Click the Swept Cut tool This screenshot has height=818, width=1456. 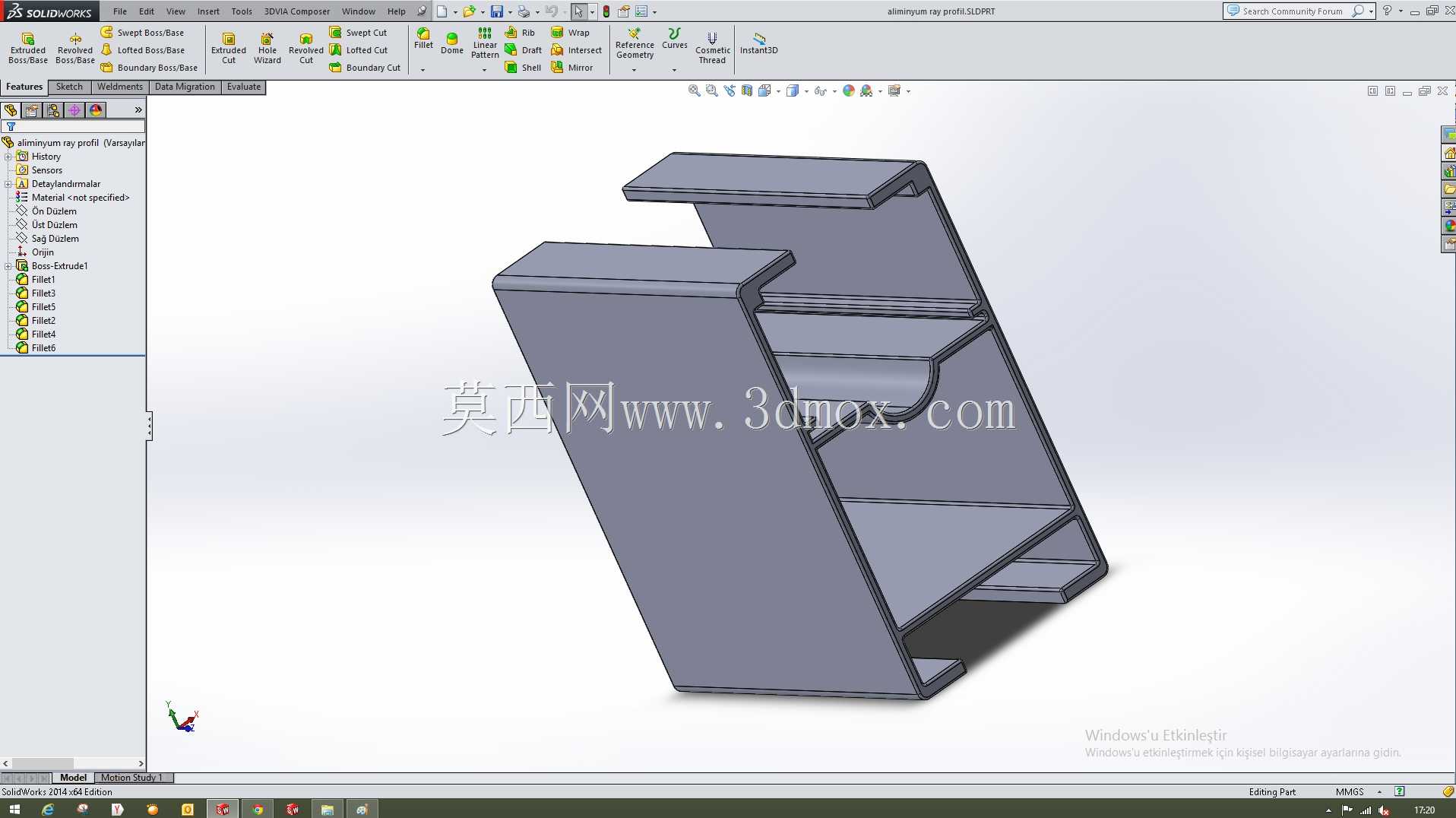[358, 33]
